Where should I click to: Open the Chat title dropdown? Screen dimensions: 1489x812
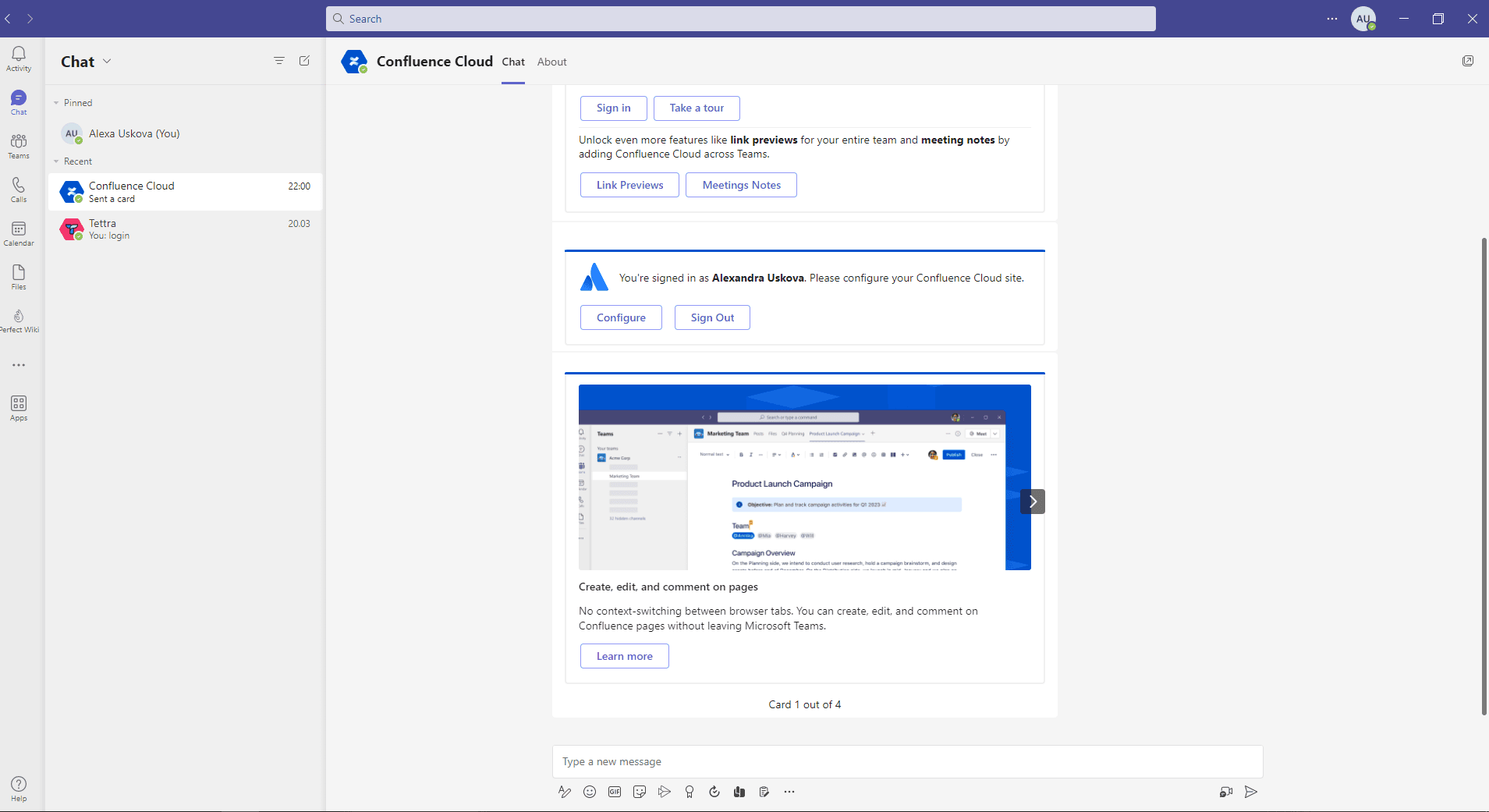click(107, 61)
